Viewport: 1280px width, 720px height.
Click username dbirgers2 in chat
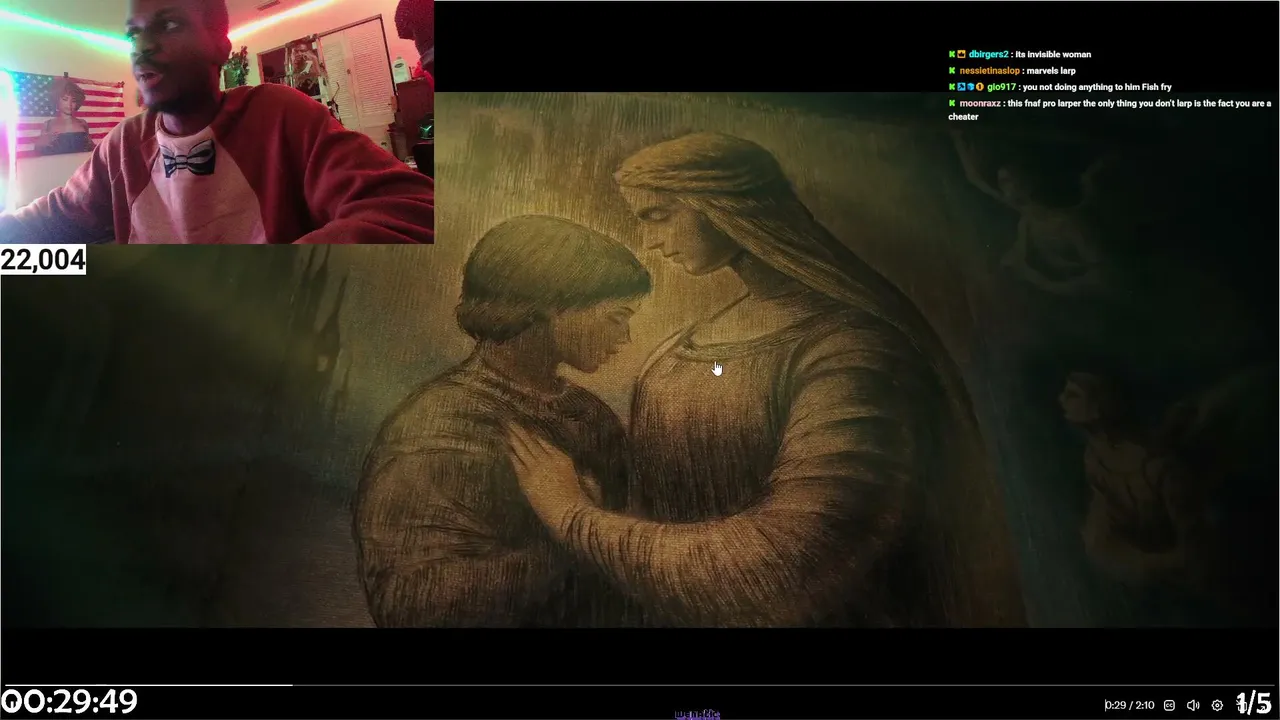click(x=988, y=54)
